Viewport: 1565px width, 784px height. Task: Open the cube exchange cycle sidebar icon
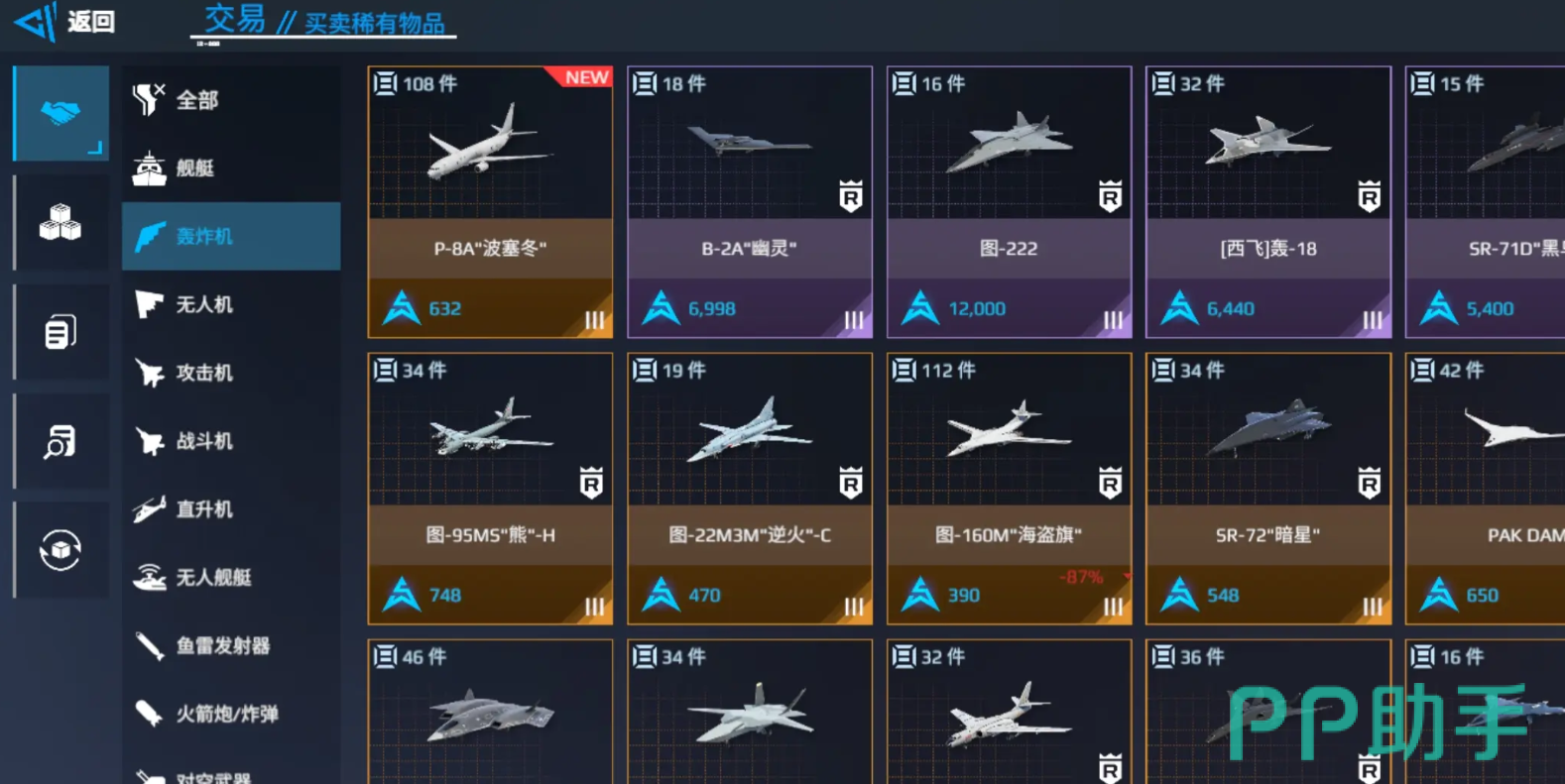[60, 550]
